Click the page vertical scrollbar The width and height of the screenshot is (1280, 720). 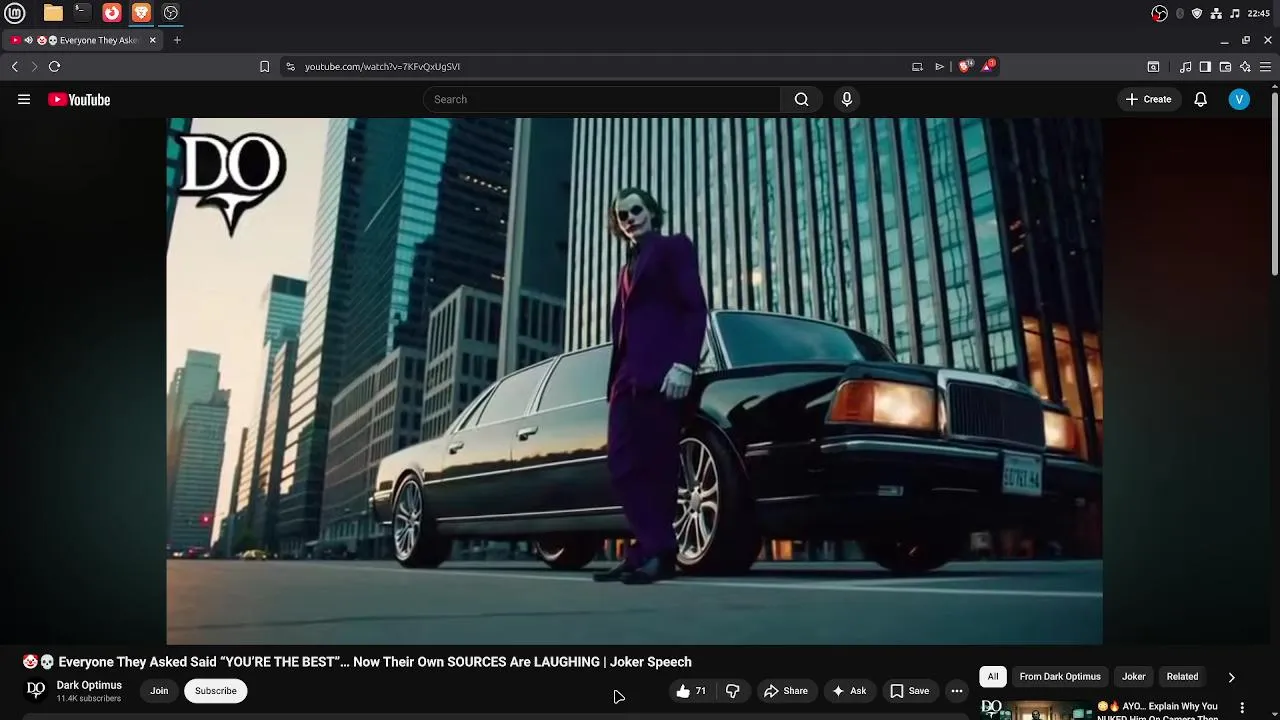pyautogui.click(x=1275, y=182)
